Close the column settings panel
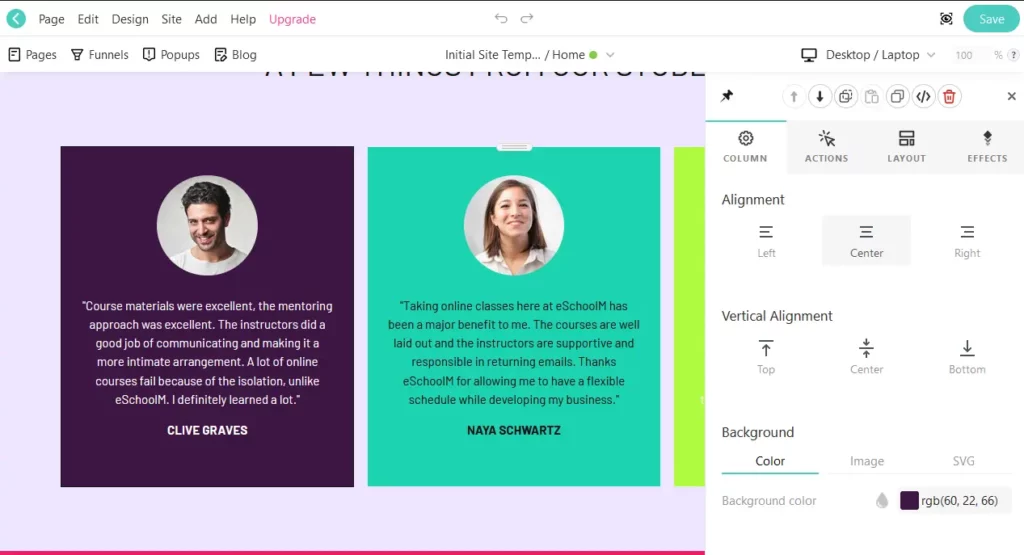Screen dimensions: 1024x555 1012,96
